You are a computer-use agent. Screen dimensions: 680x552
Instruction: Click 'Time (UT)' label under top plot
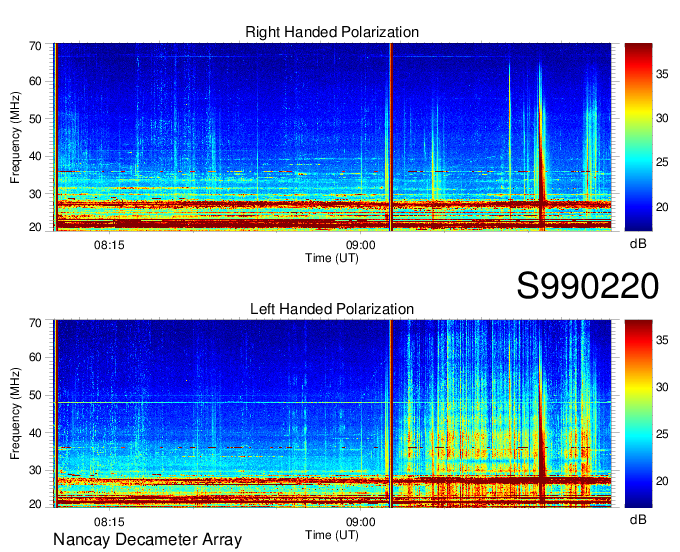[332, 258]
